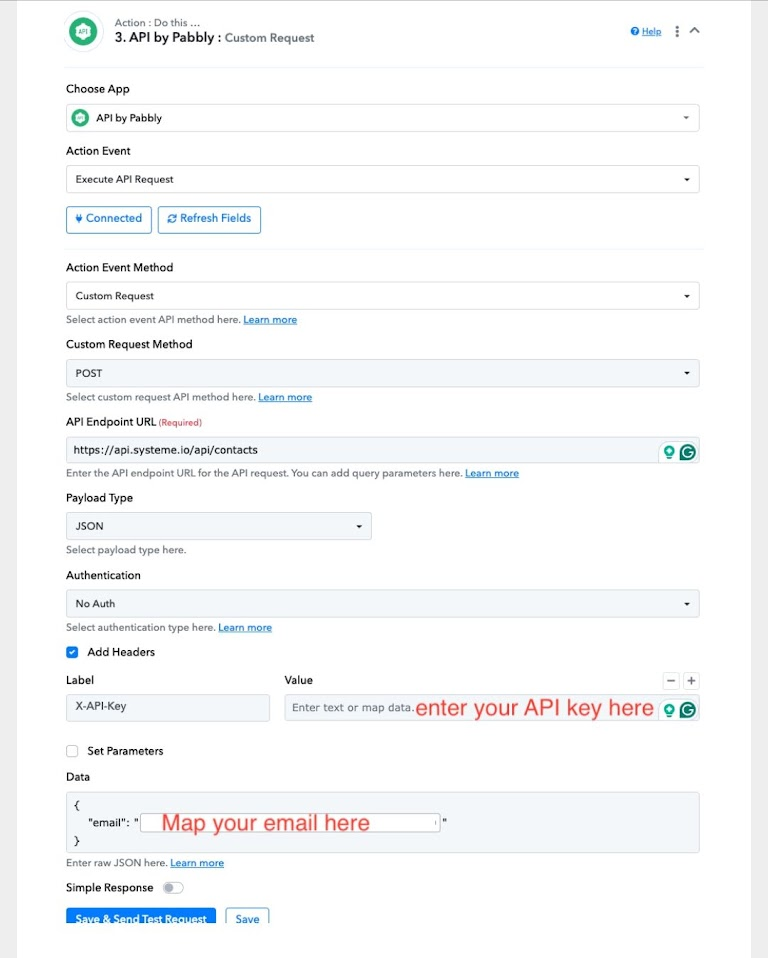
Task: Click the Grammarly icon in the header Value field
Action: click(x=687, y=709)
